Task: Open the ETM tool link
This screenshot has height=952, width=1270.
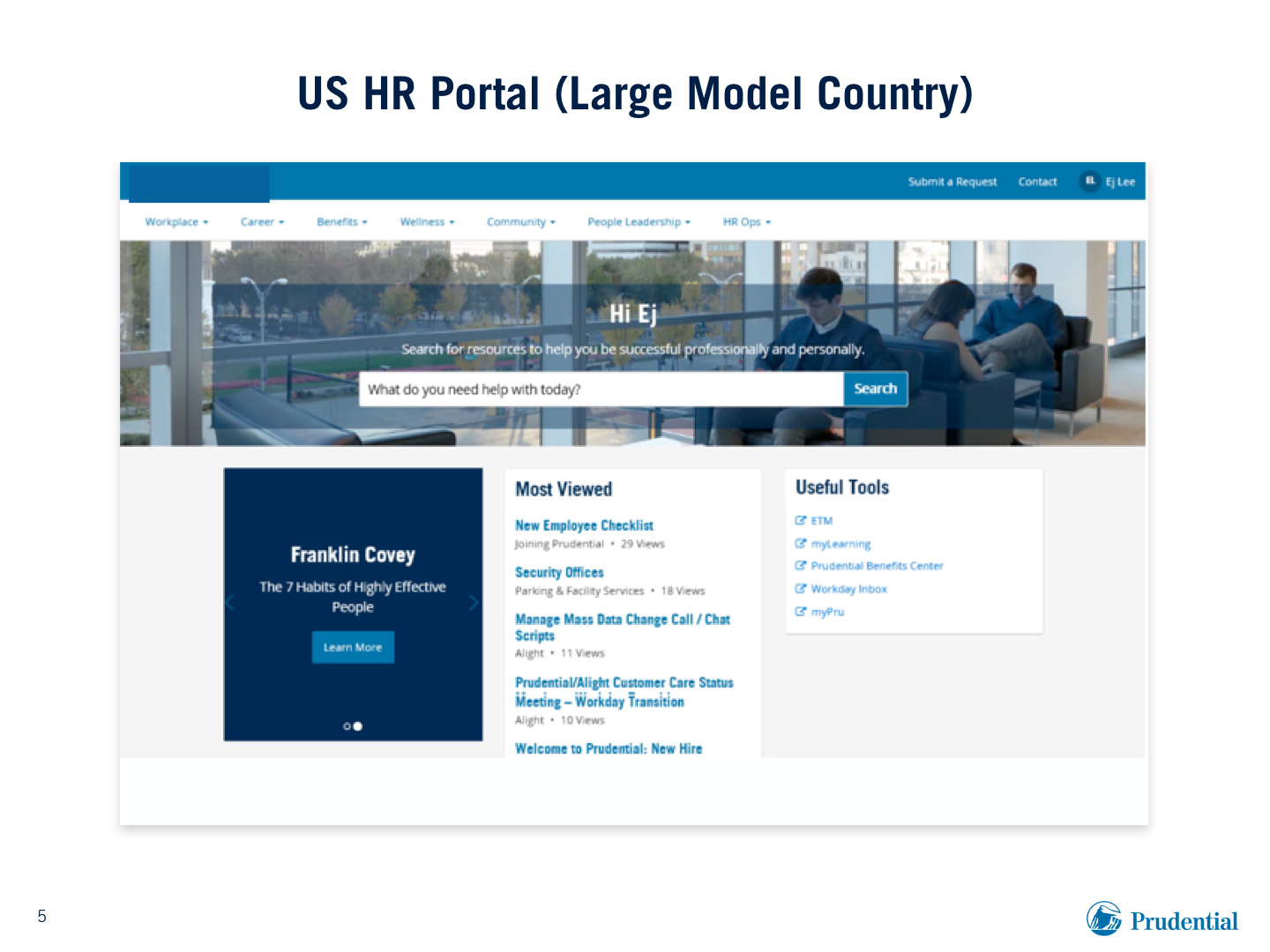Action: coord(822,521)
